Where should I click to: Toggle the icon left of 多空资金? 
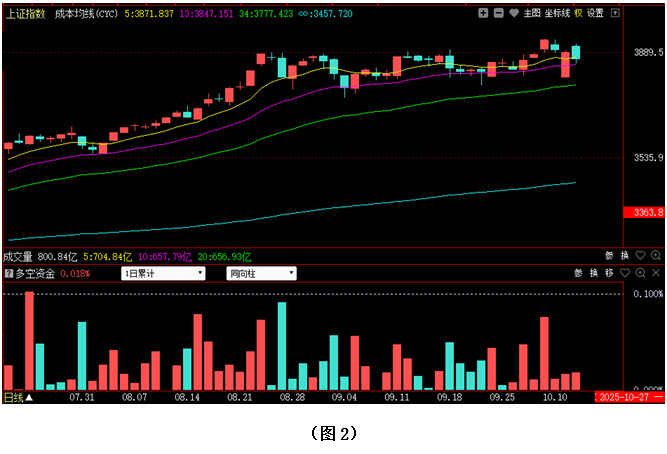coord(8,273)
